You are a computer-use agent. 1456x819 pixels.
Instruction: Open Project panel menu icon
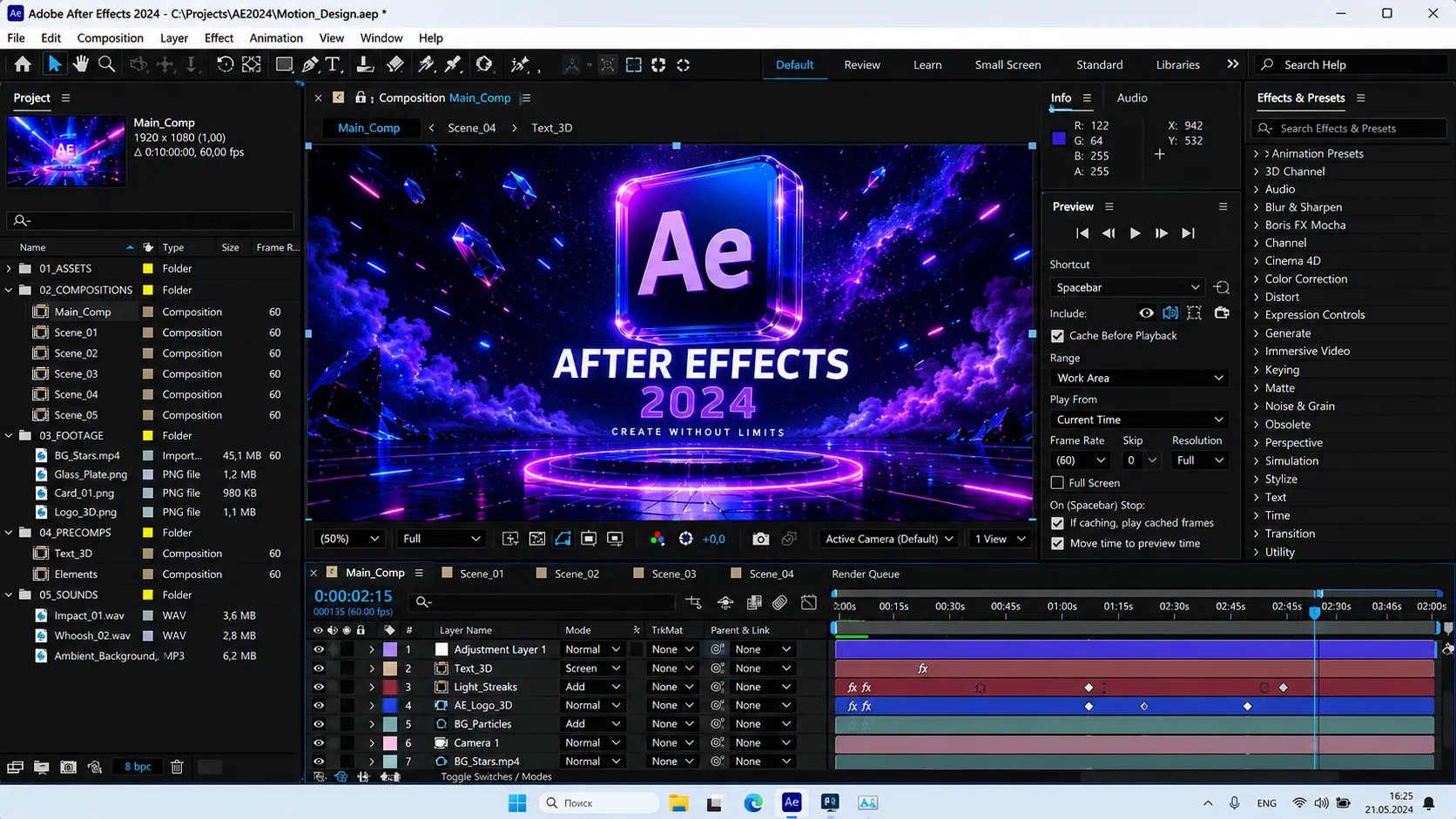coord(65,97)
